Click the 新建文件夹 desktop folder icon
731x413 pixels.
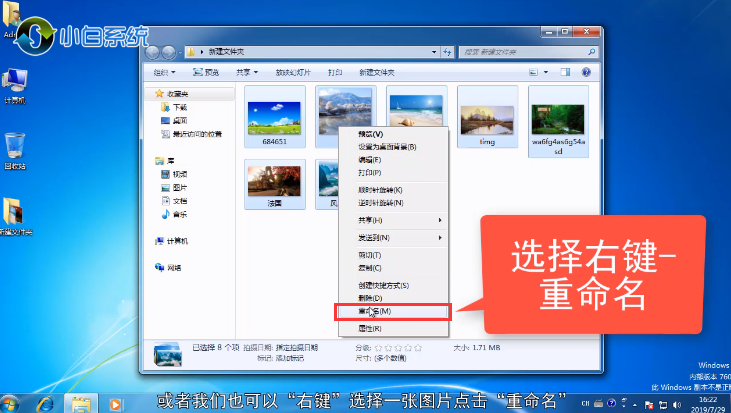pos(14,216)
